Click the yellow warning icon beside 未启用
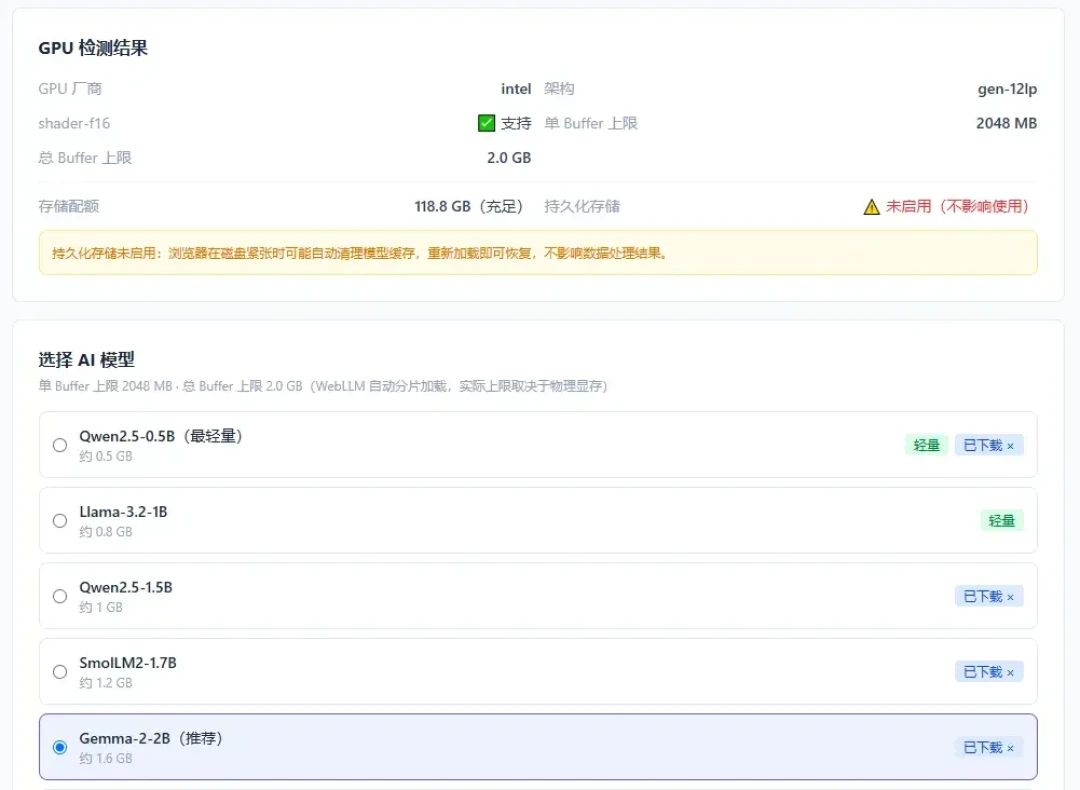 [871, 207]
